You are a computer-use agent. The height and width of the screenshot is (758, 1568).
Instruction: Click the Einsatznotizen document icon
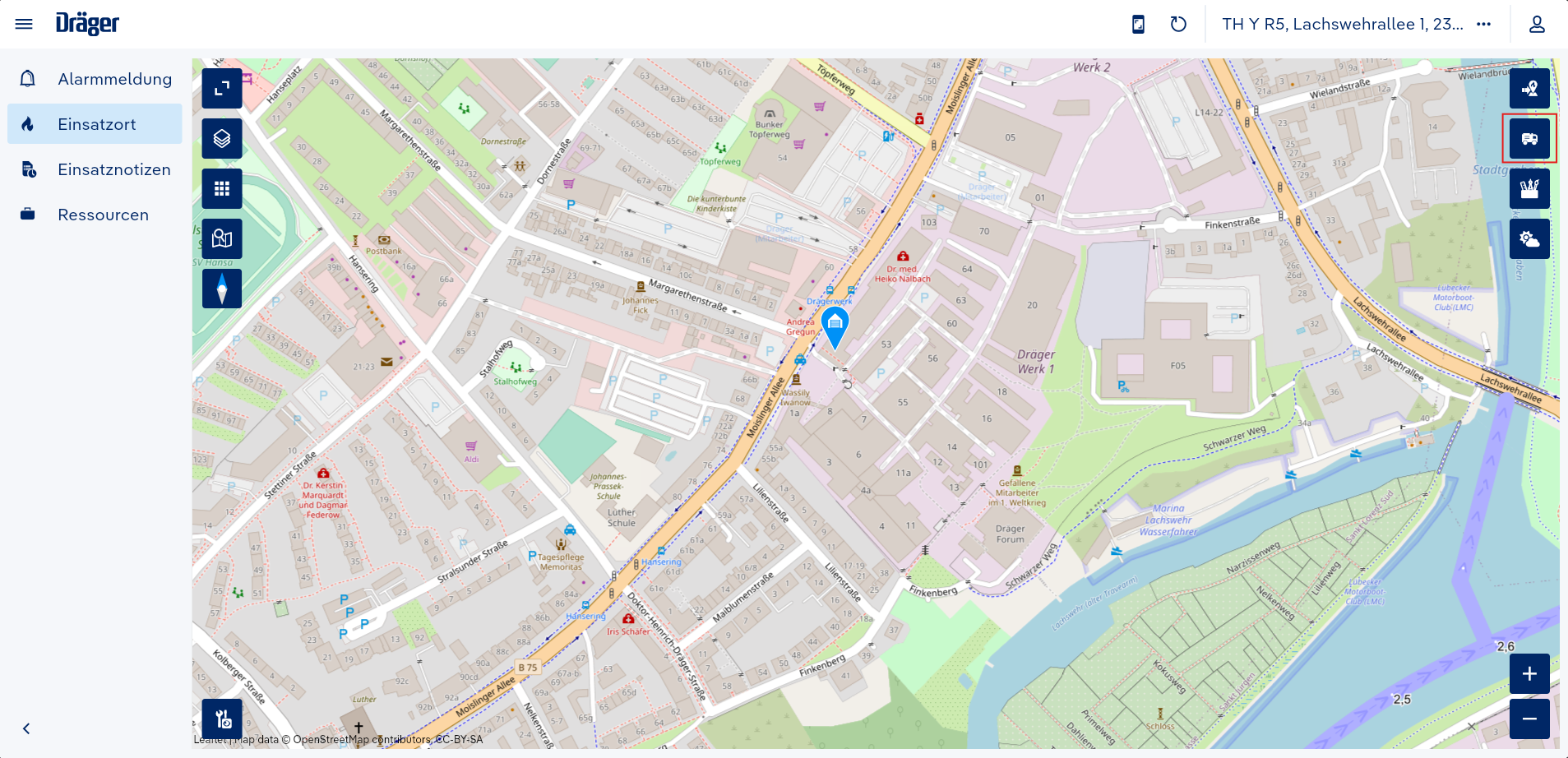pyautogui.click(x=29, y=169)
